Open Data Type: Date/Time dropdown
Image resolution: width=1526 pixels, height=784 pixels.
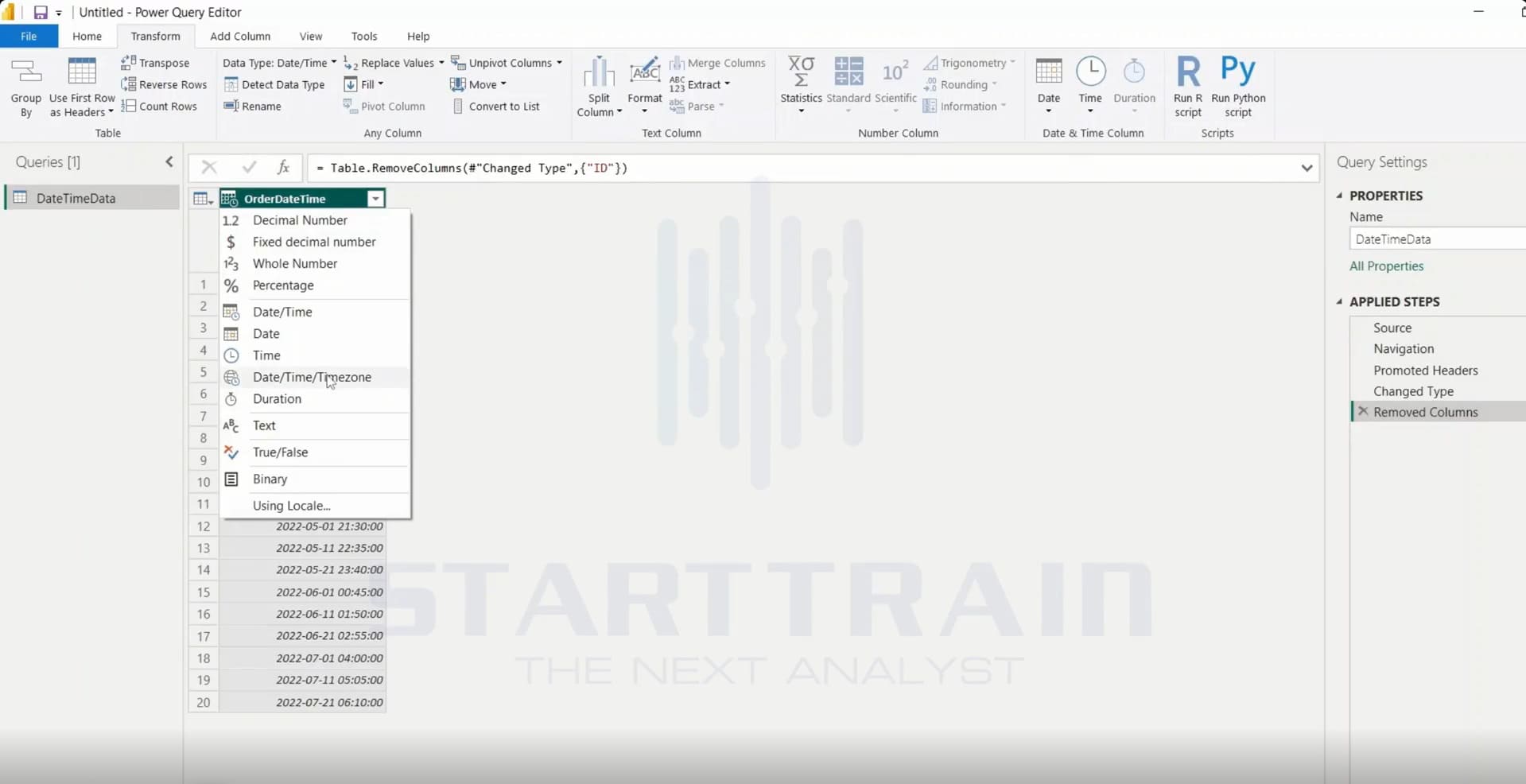pos(279,63)
